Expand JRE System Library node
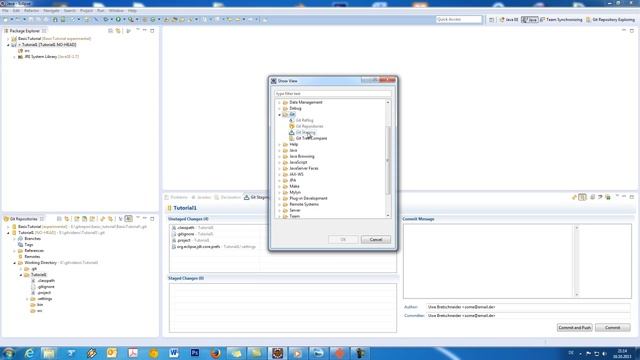This screenshot has width=640, height=360. click(x=14, y=57)
